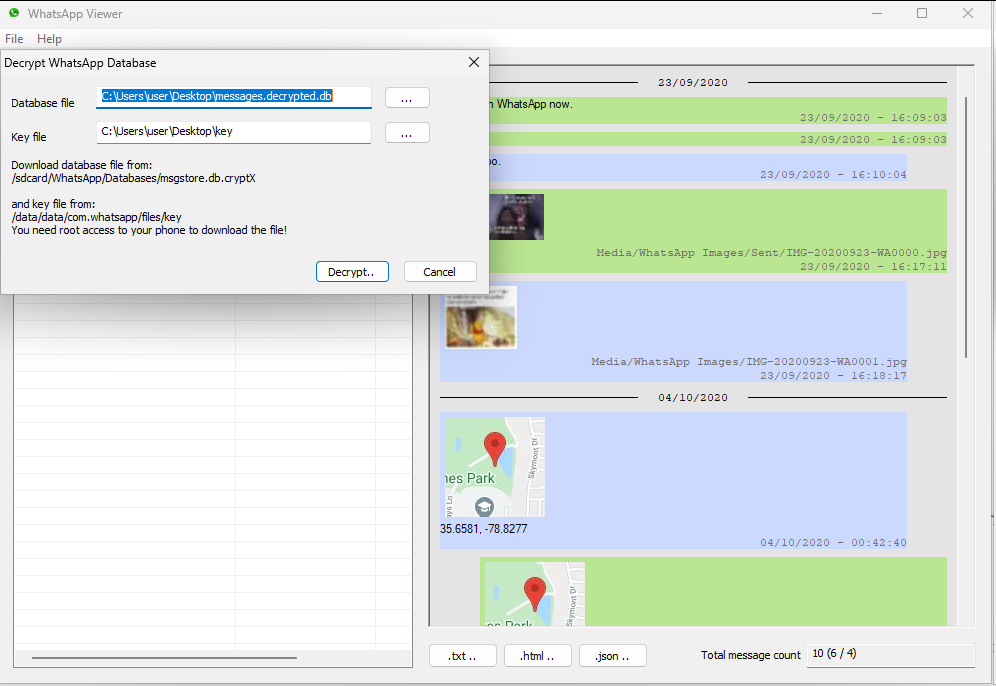Click the Decrypt.. button
996x686 pixels.
[352, 272]
